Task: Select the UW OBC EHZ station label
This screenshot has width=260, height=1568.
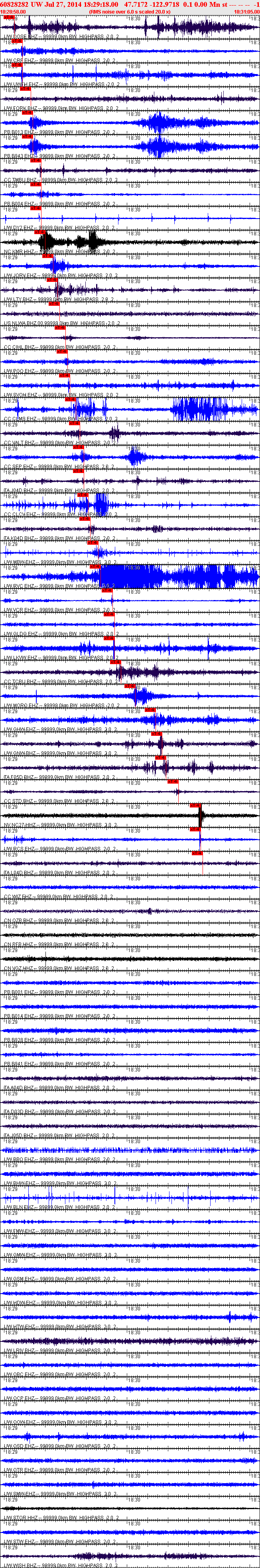Action: pyautogui.click(x=61, y=1374)
